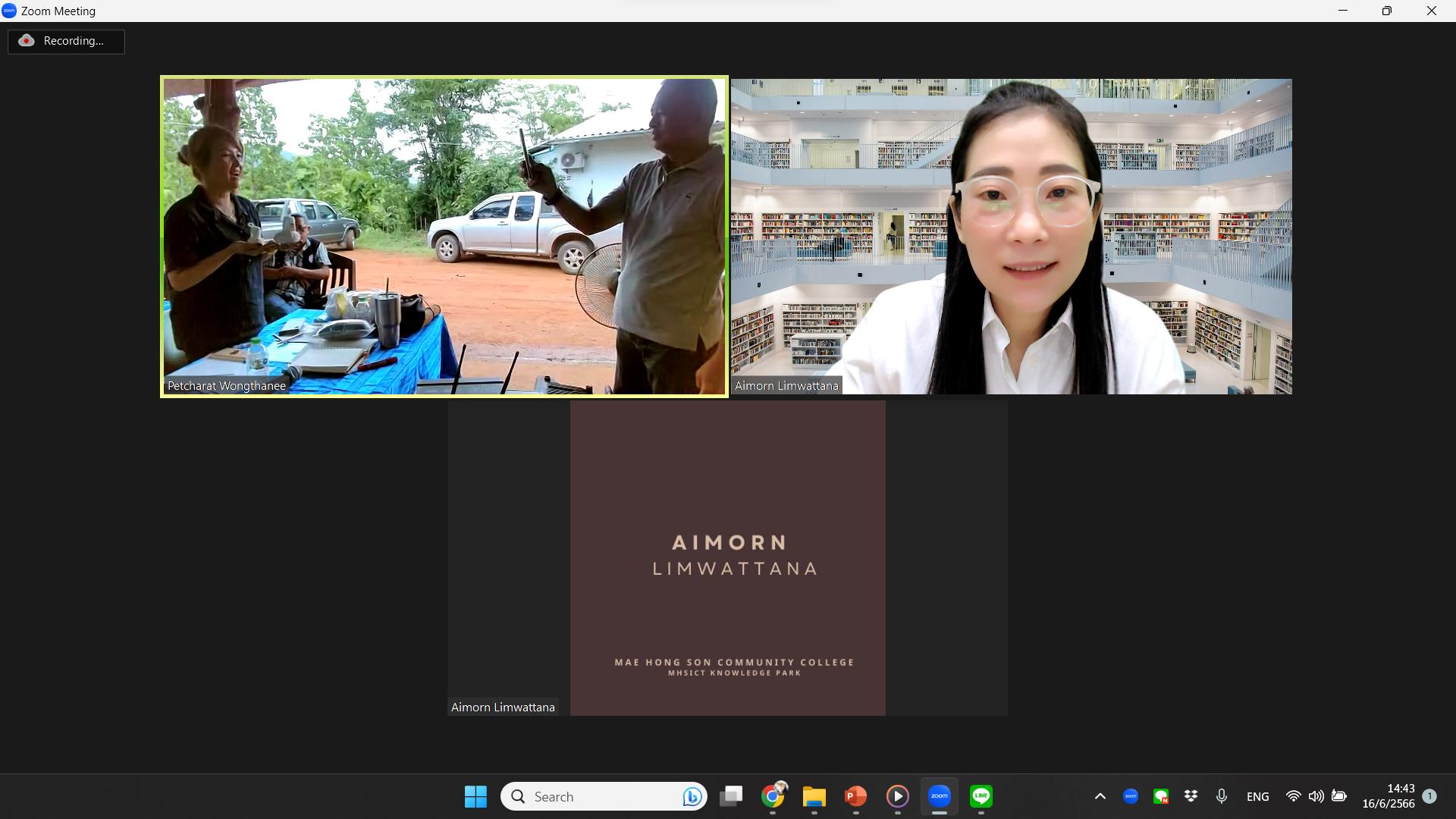The image size is (1456, 819).
Task: Click the Aimorn Limwattana name card tile
Action: 727,558
